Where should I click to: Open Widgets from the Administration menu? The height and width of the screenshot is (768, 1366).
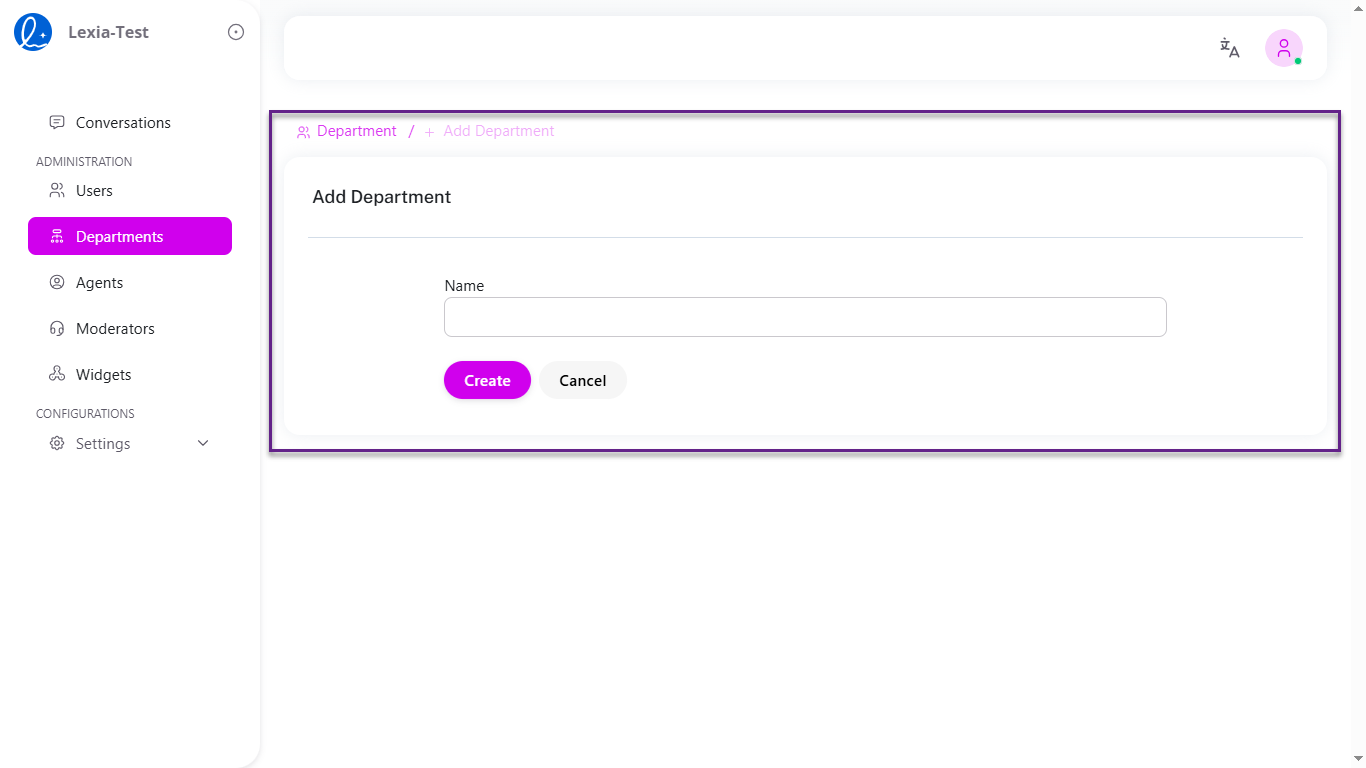tap(103, 374)
